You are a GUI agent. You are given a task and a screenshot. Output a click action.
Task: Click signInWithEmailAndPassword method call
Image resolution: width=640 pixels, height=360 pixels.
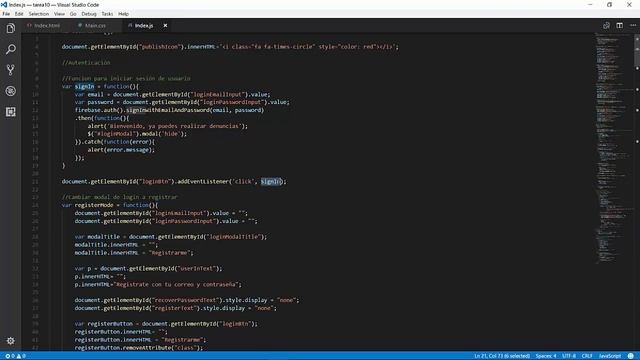[168, 110]
